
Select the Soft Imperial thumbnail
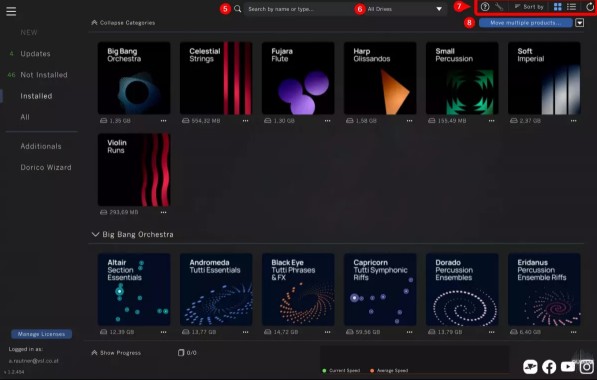[x=544, y=78]
